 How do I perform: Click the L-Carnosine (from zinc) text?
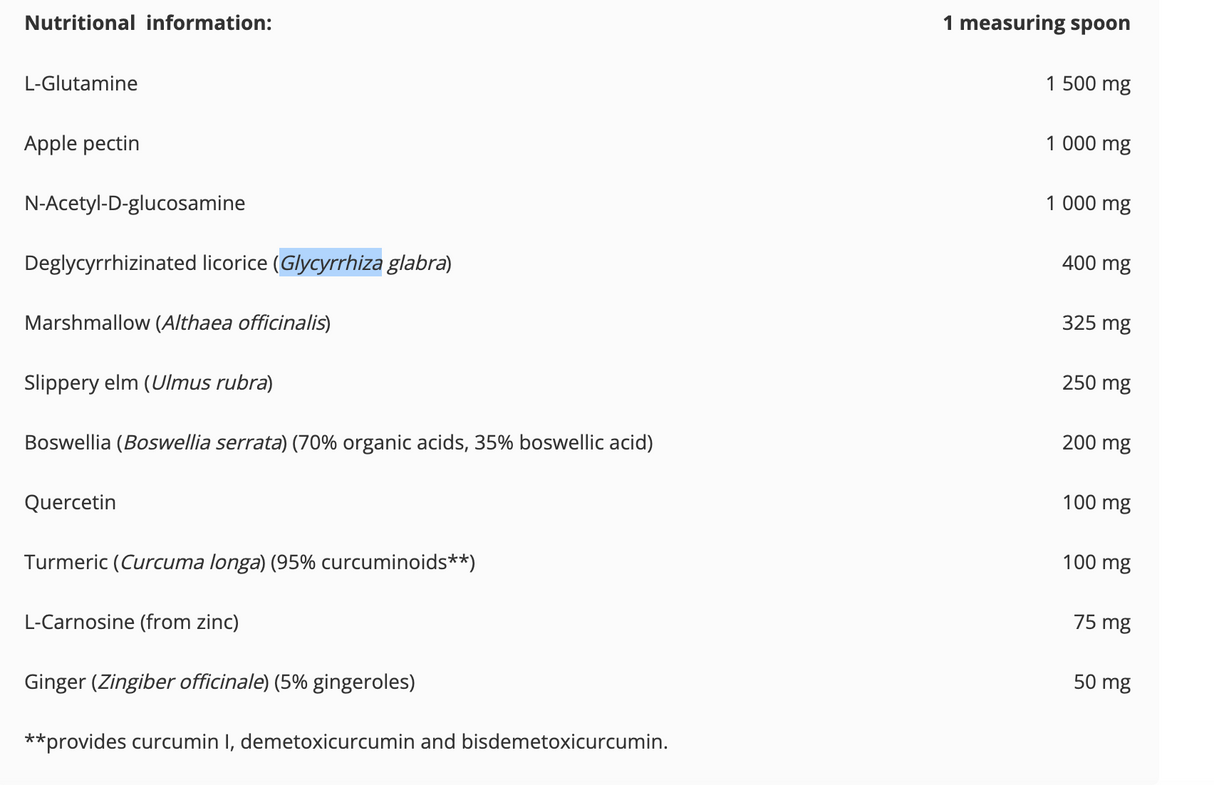(132, 622)
